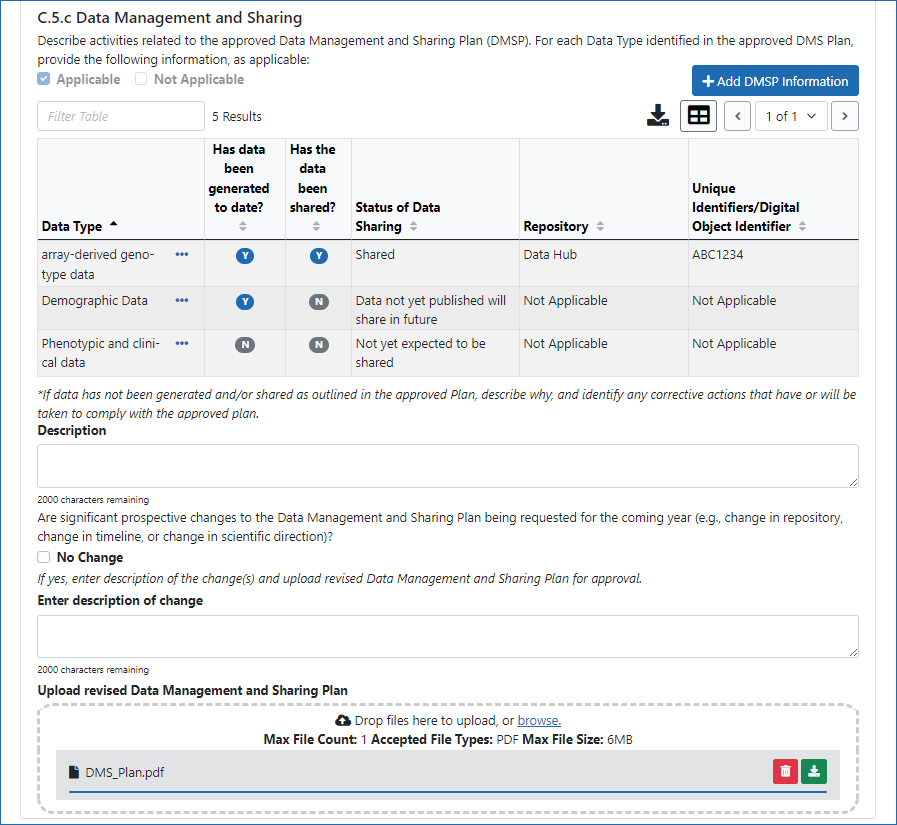Delete the DMS_Plan.pdf file with trash icon
The height and width of the screenshot is (825, 897).
click(x=785, y=772)
